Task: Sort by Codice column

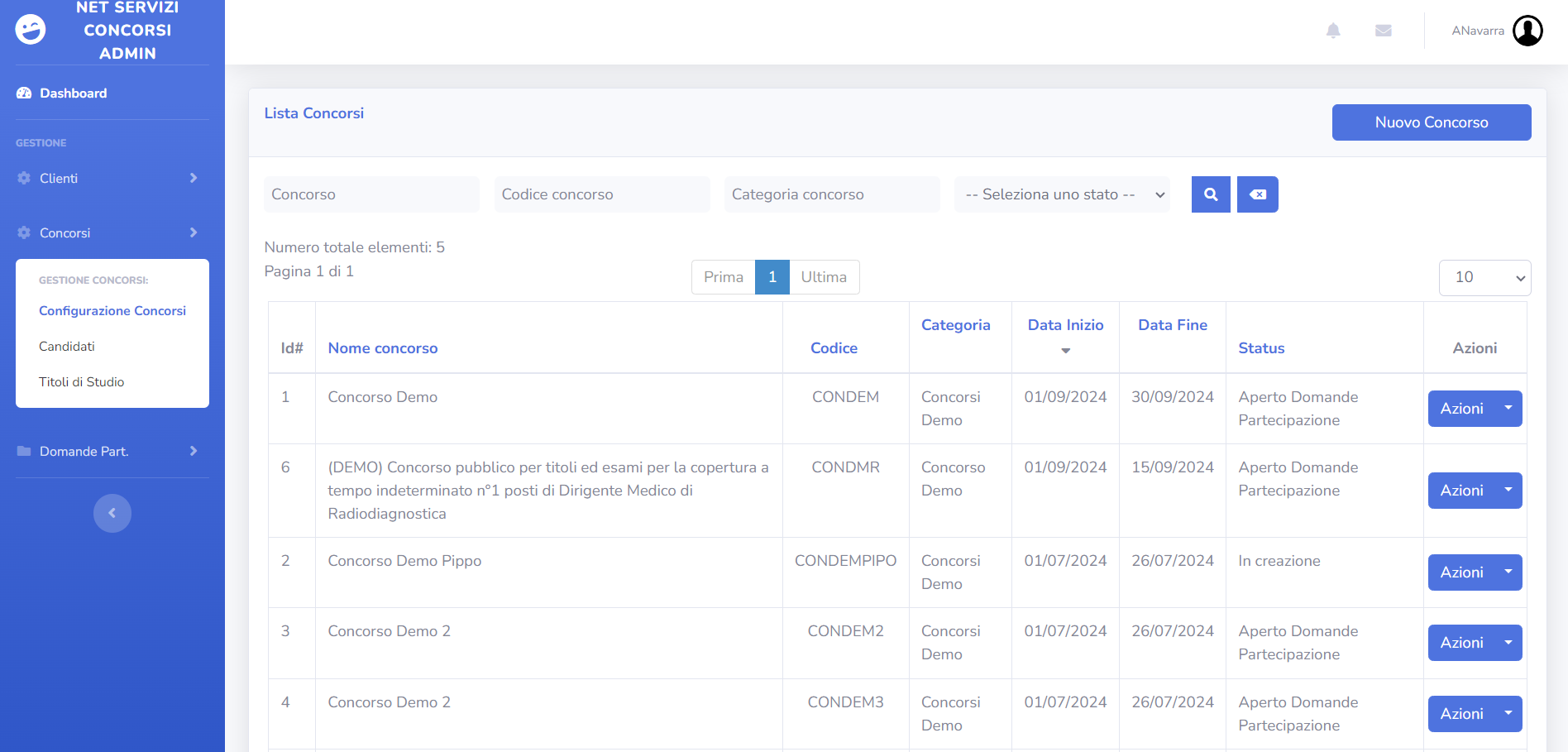Action: (x=834, y=348)
